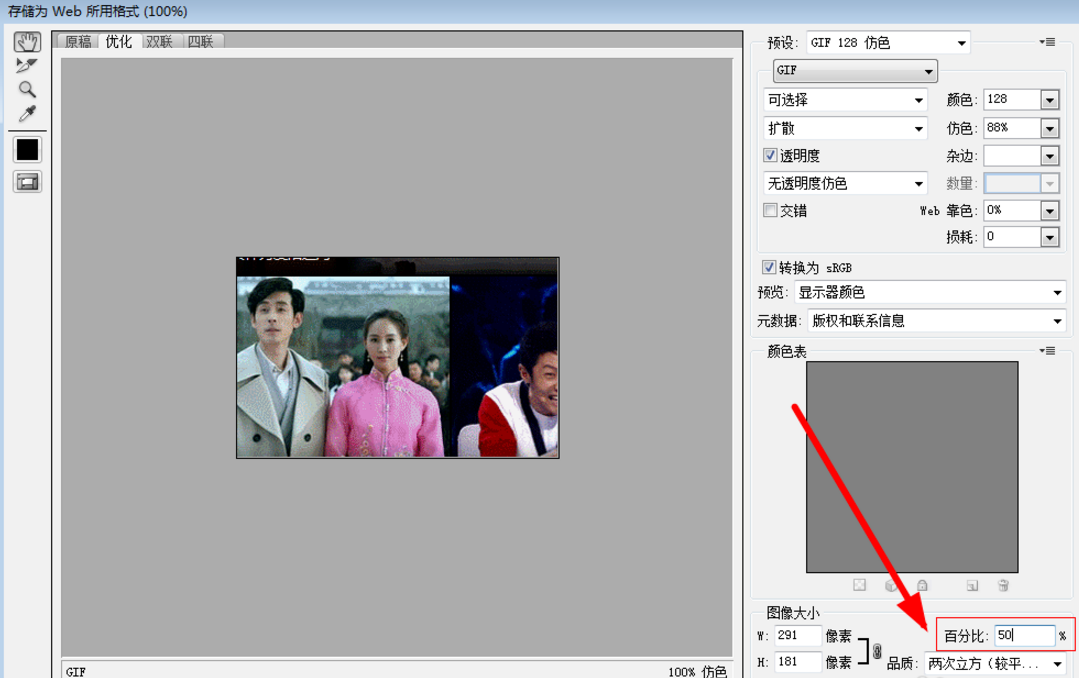Open the 无透明度仿色 dropdown

click(x=846, y=183)
